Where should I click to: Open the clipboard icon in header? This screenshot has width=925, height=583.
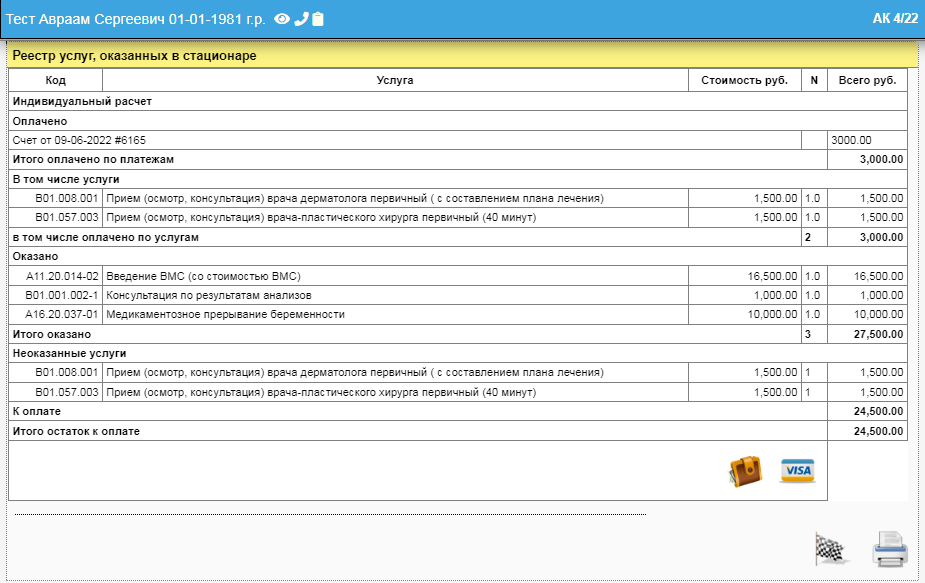318,19
